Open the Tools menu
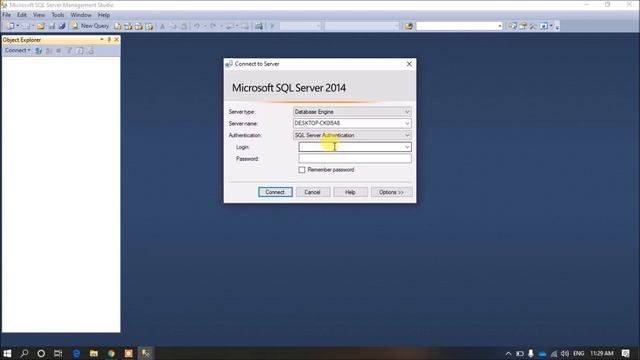640x360 pixels. click(58, 15)
